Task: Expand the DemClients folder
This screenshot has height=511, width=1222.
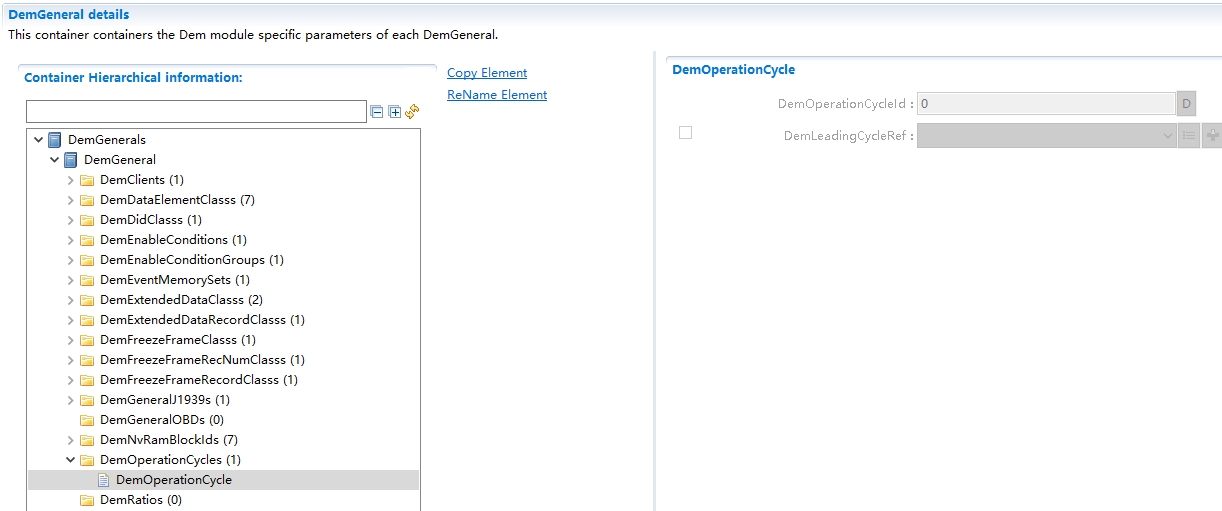Action: (71, 180)
